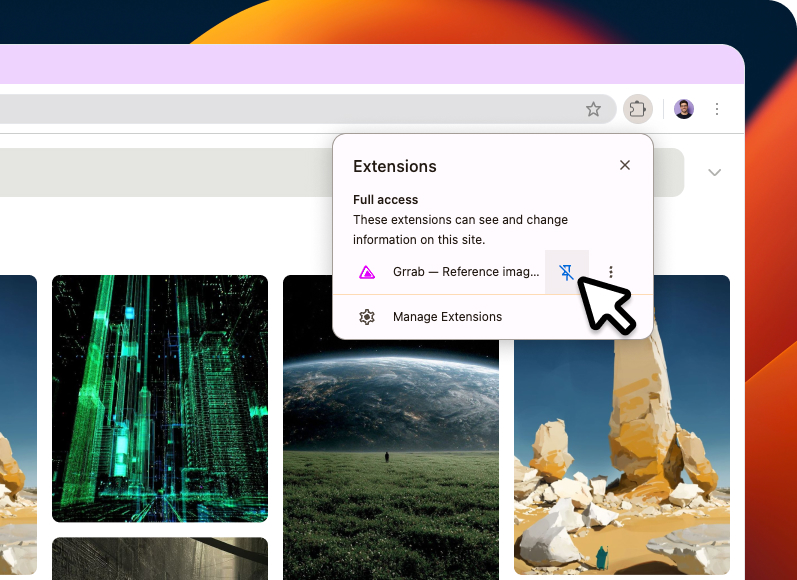
Task: Click the Grrab pink triangle icon
Action: click(x=366, y=272)
